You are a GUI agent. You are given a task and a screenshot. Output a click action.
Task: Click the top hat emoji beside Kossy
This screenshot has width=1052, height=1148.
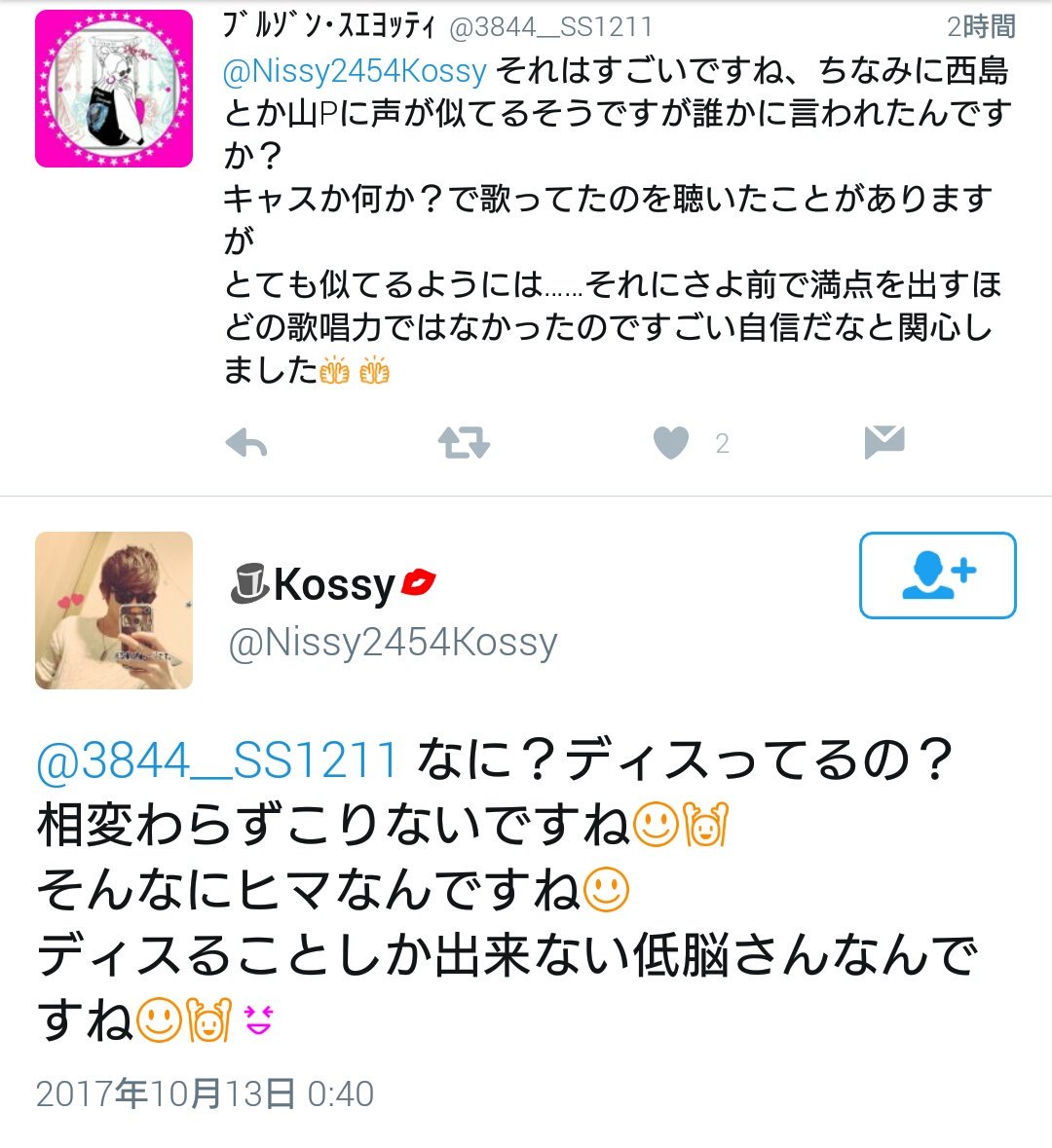point(249,583)
